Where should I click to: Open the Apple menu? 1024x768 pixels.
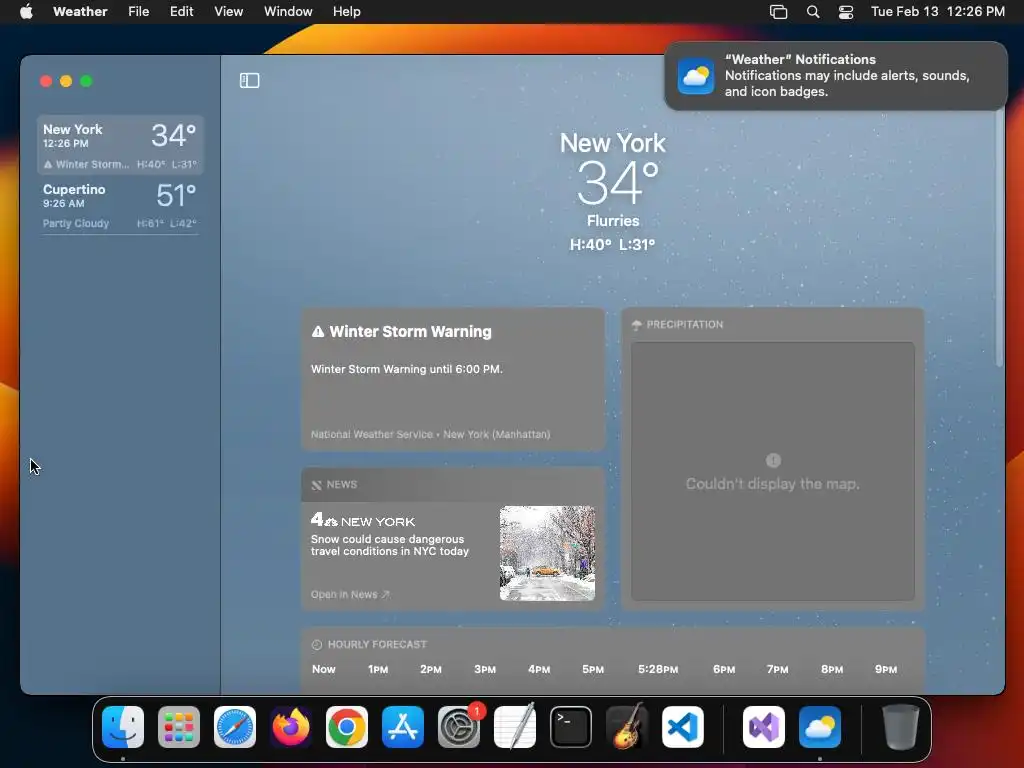point(26,12)
